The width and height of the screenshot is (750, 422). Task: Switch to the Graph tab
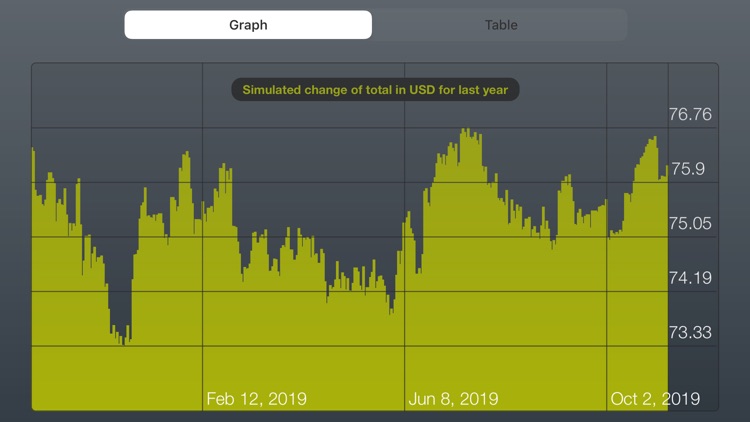pos(248,25)
